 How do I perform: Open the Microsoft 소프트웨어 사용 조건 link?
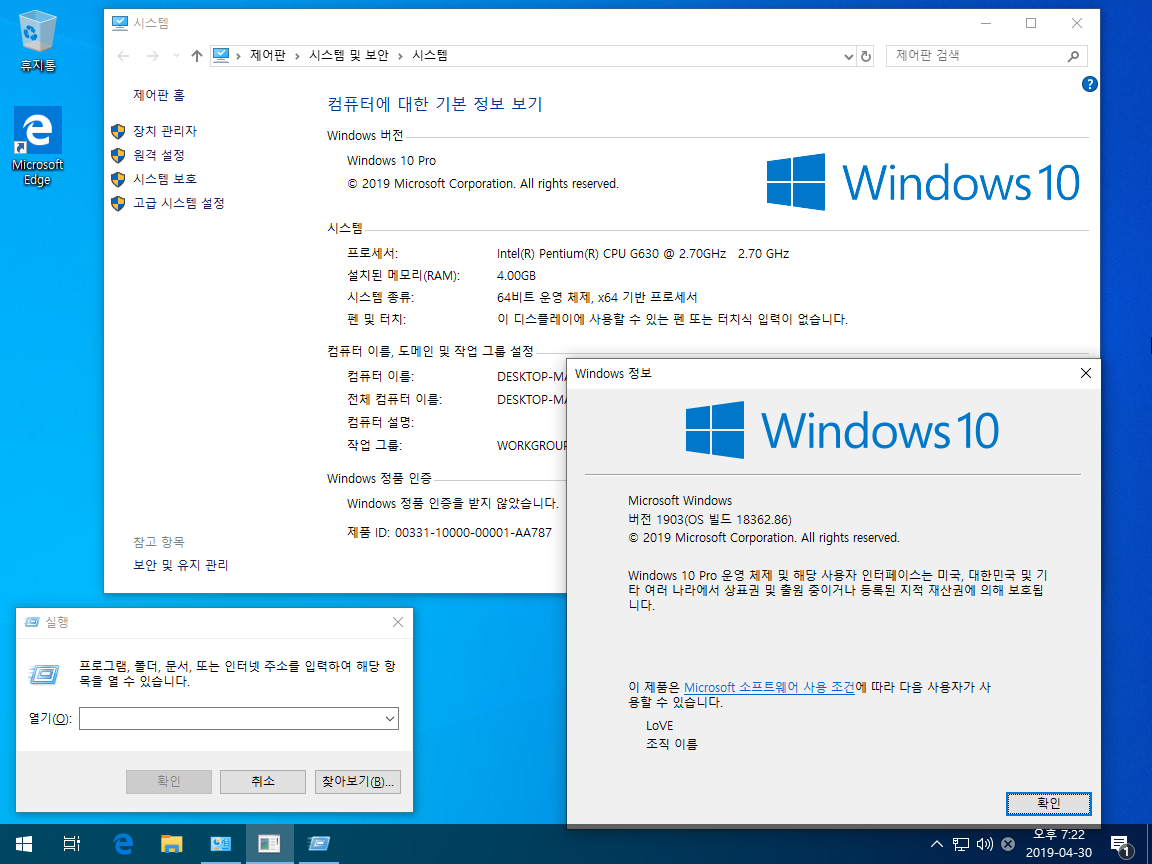coord(769,687)
